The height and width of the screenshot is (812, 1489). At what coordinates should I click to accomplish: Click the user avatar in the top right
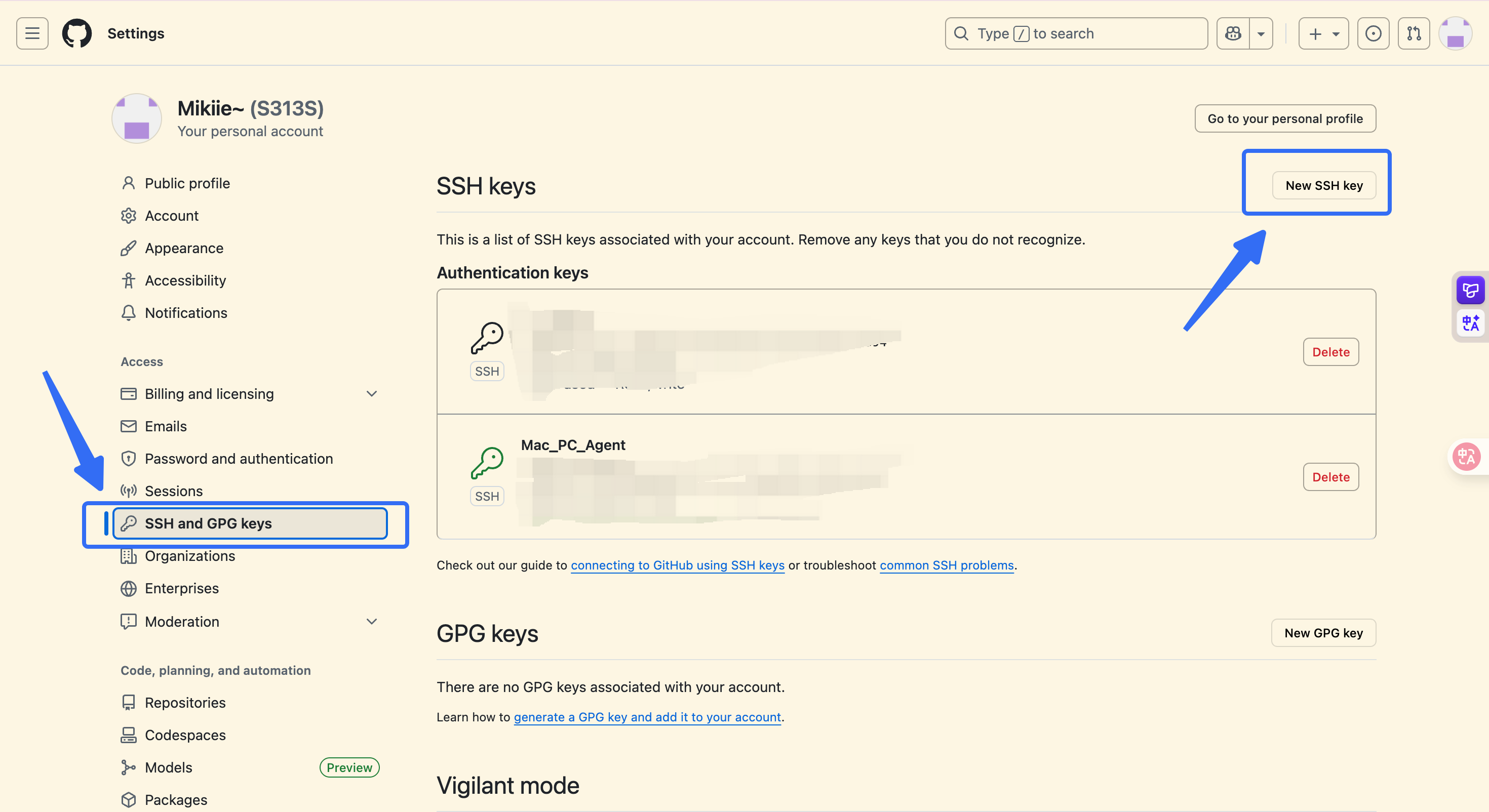coord(1455,33)
